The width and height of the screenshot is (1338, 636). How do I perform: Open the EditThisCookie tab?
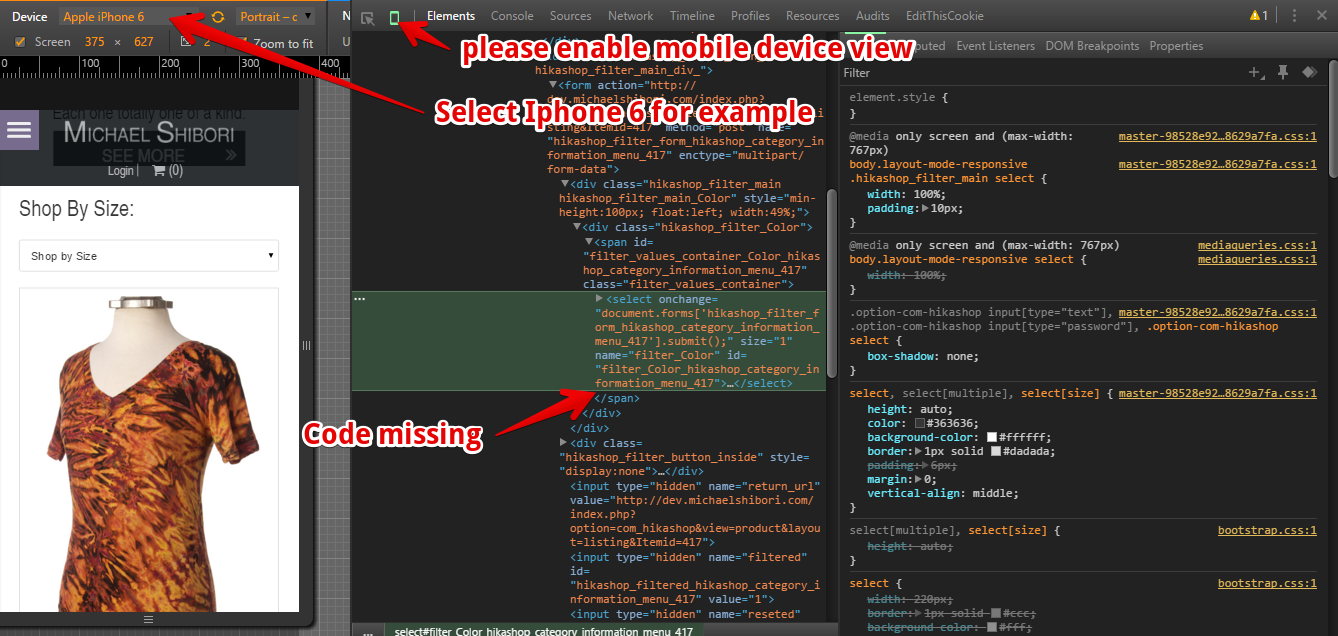pyautogui.click(x=944, y=16)
